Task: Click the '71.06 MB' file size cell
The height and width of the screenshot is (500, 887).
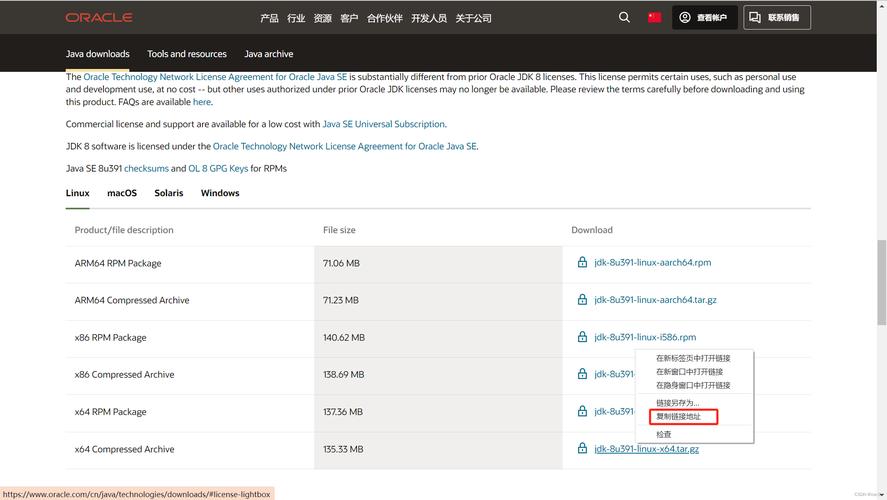Action: coord(438,263)
